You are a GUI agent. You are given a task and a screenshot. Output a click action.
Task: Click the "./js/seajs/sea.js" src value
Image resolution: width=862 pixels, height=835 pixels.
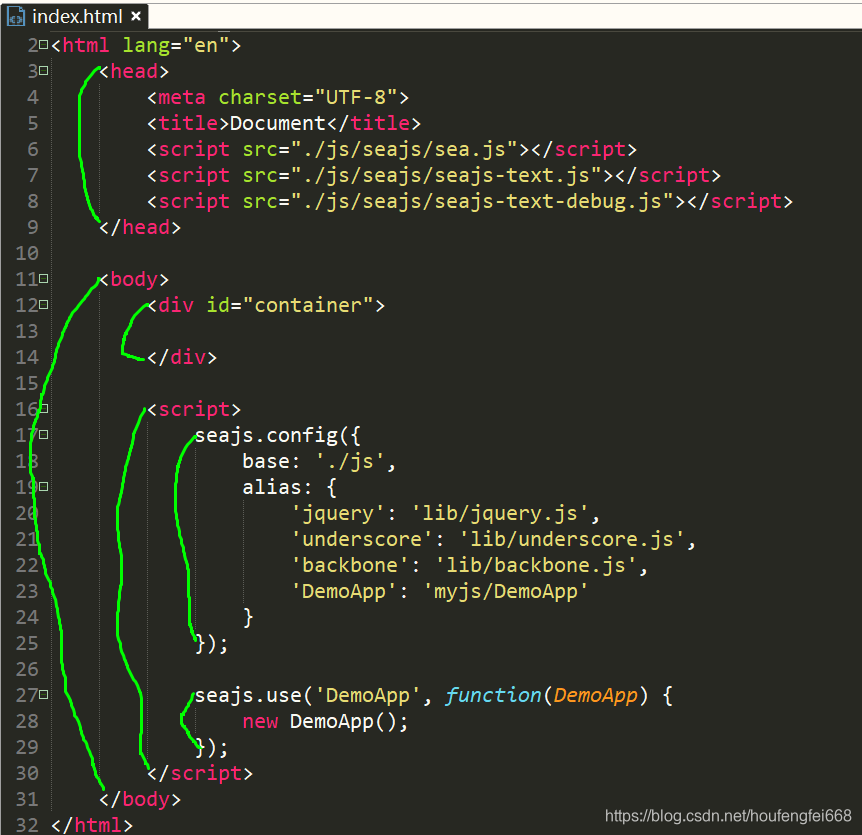405,149
